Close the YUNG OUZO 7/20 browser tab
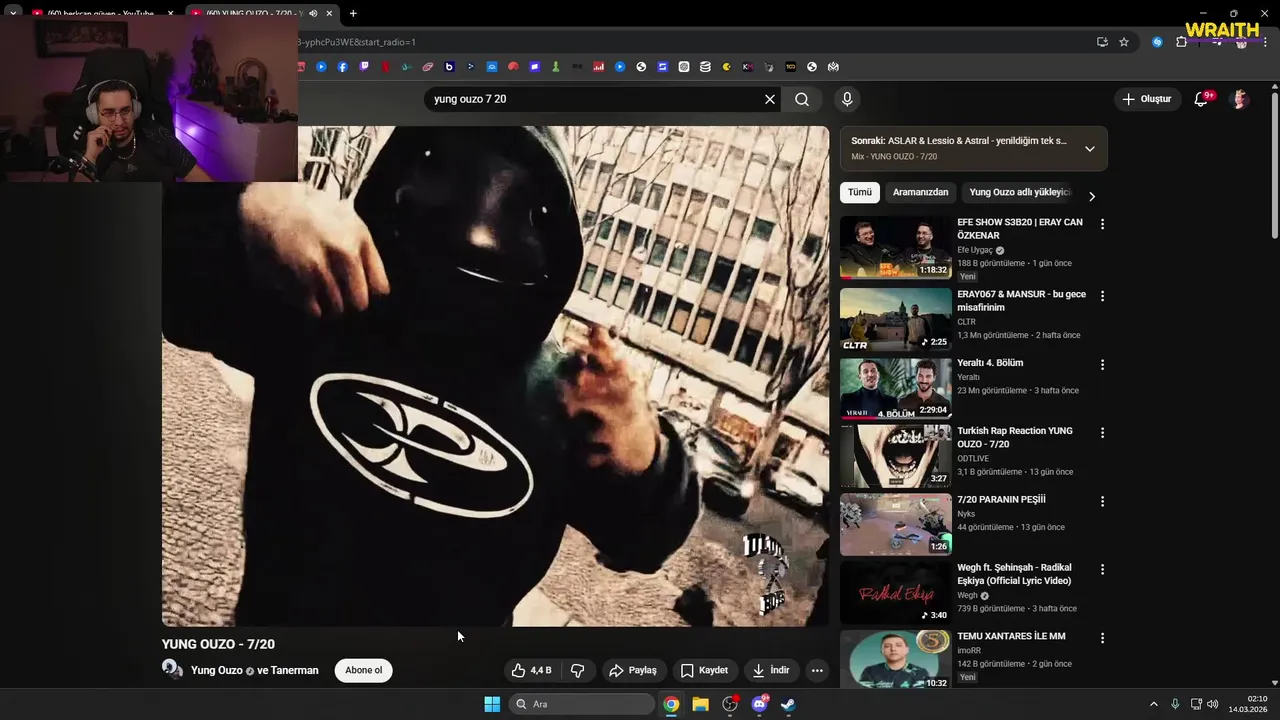 point(329,13)
